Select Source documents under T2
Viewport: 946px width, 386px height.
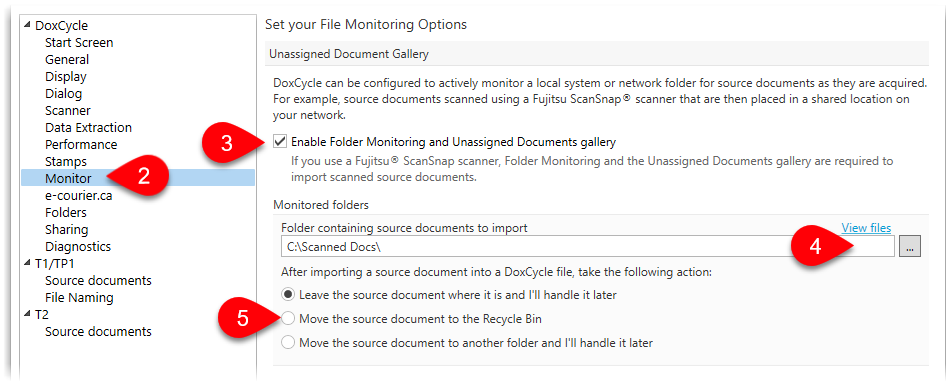98,331
